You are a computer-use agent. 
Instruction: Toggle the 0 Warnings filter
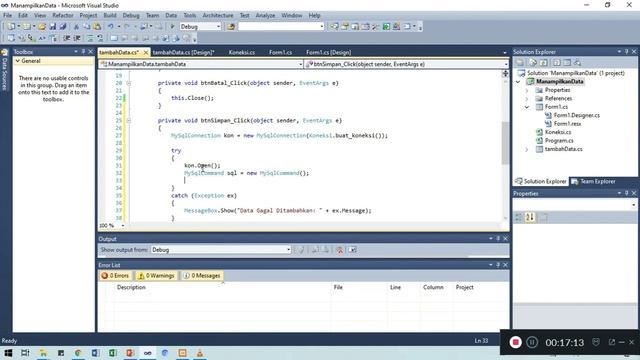click(x=156, y=276)
